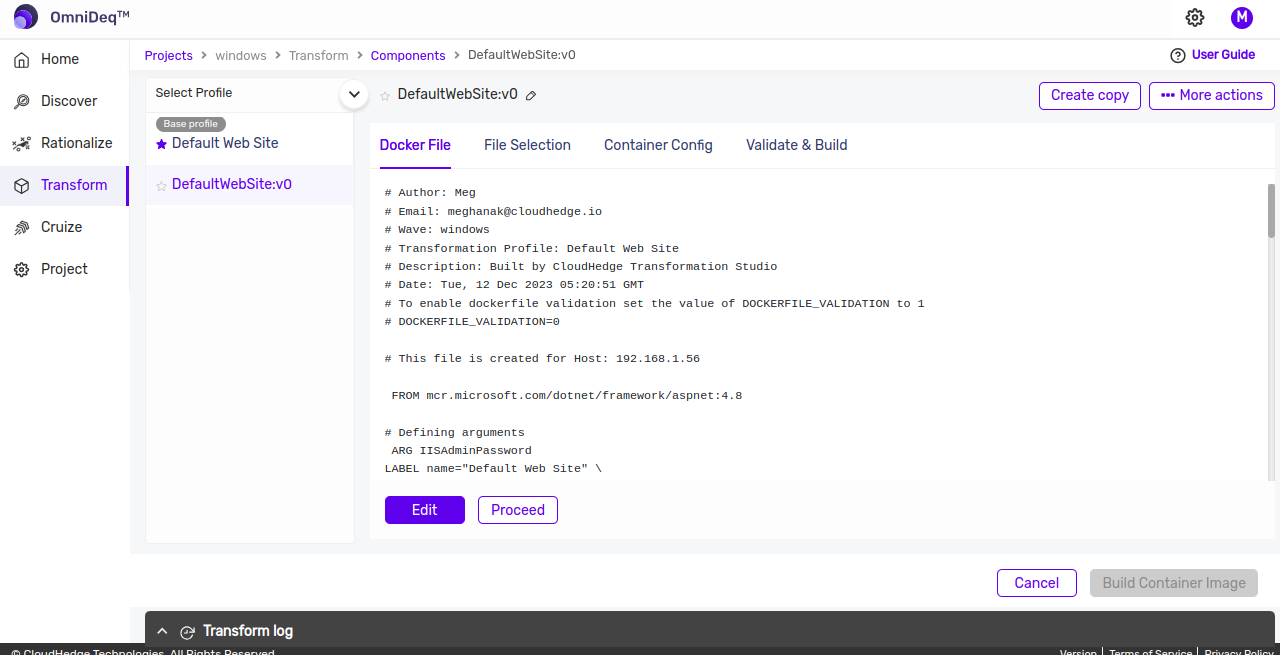1280x655 pixels.
Task: Click the Projects breadcrumb link
Action: point(168,56)
